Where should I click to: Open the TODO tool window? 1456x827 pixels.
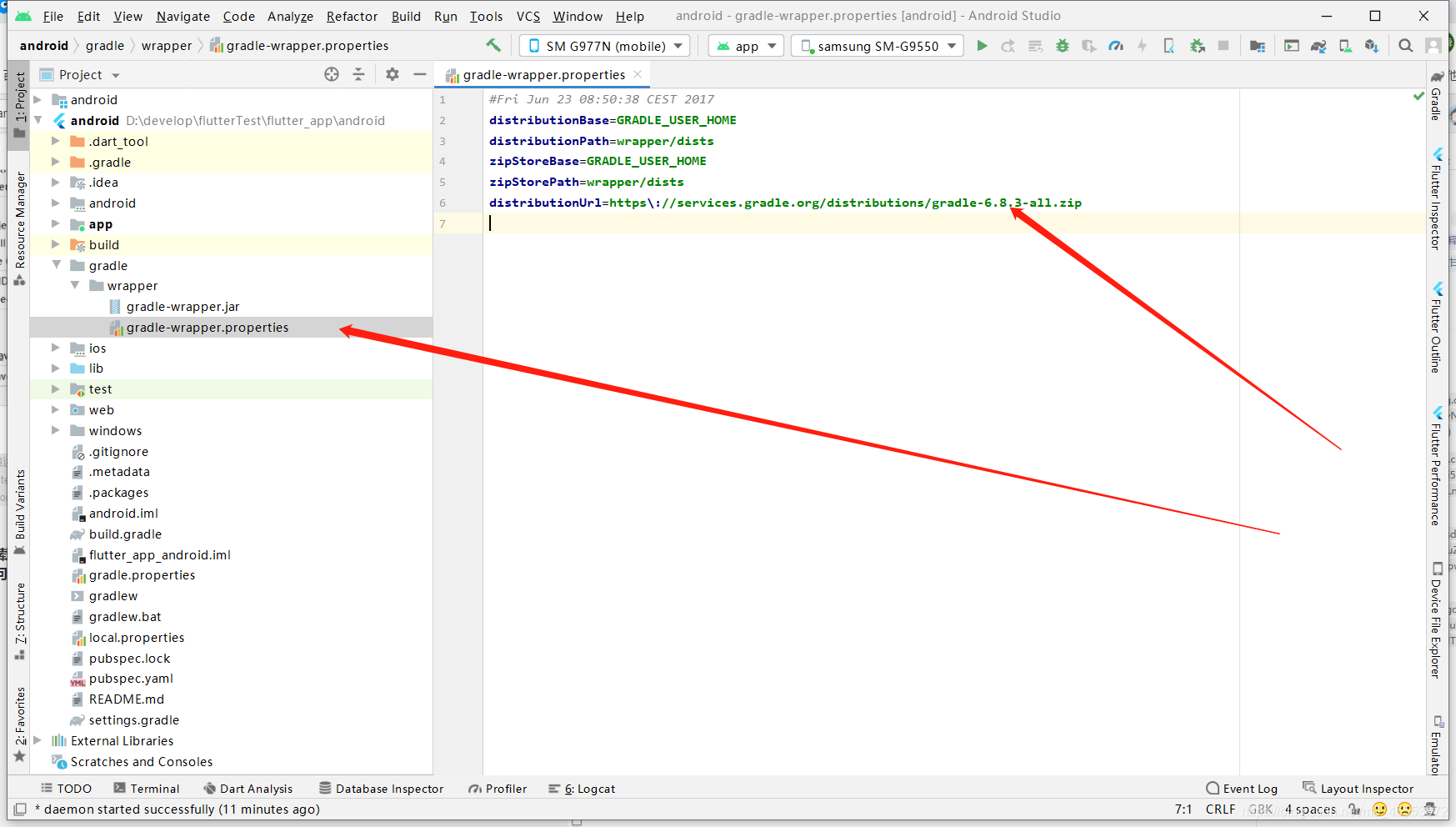[x=67, y=789]
